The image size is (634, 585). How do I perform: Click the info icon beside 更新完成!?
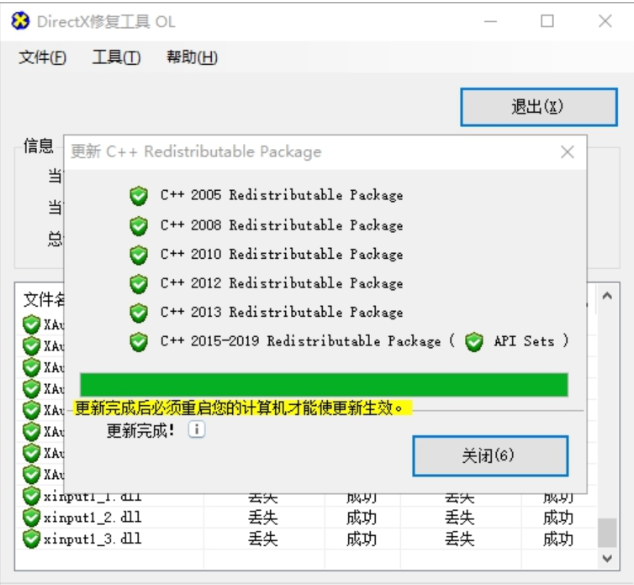tap(197, 429)
